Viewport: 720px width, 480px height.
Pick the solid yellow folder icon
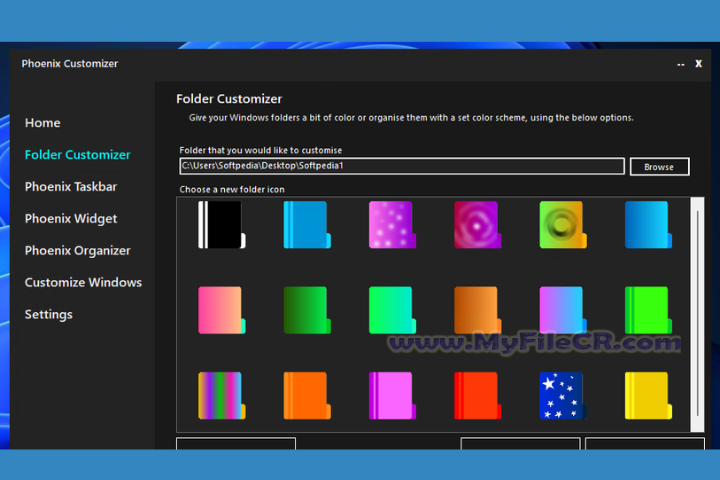pos(648,395)
